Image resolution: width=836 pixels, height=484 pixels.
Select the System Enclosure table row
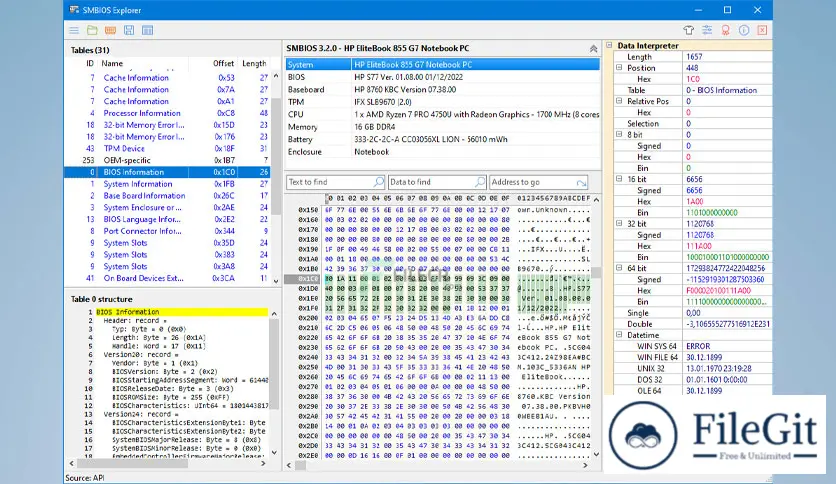[167, 207]
